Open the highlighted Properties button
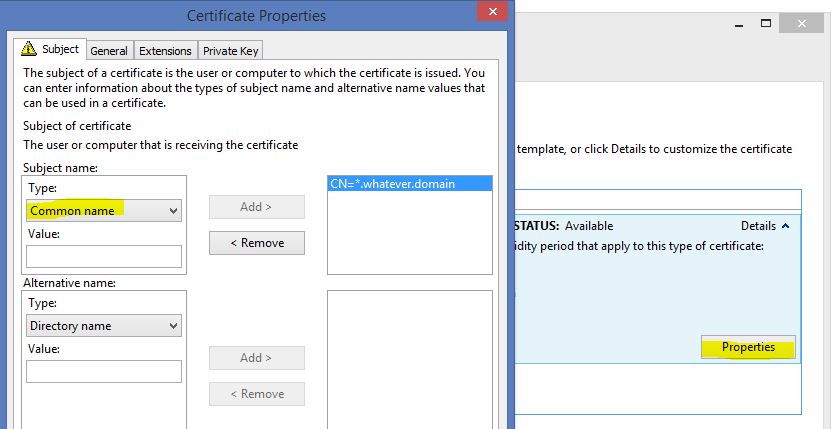The width and height of the screenshot is (834, 429). point(747,348)
